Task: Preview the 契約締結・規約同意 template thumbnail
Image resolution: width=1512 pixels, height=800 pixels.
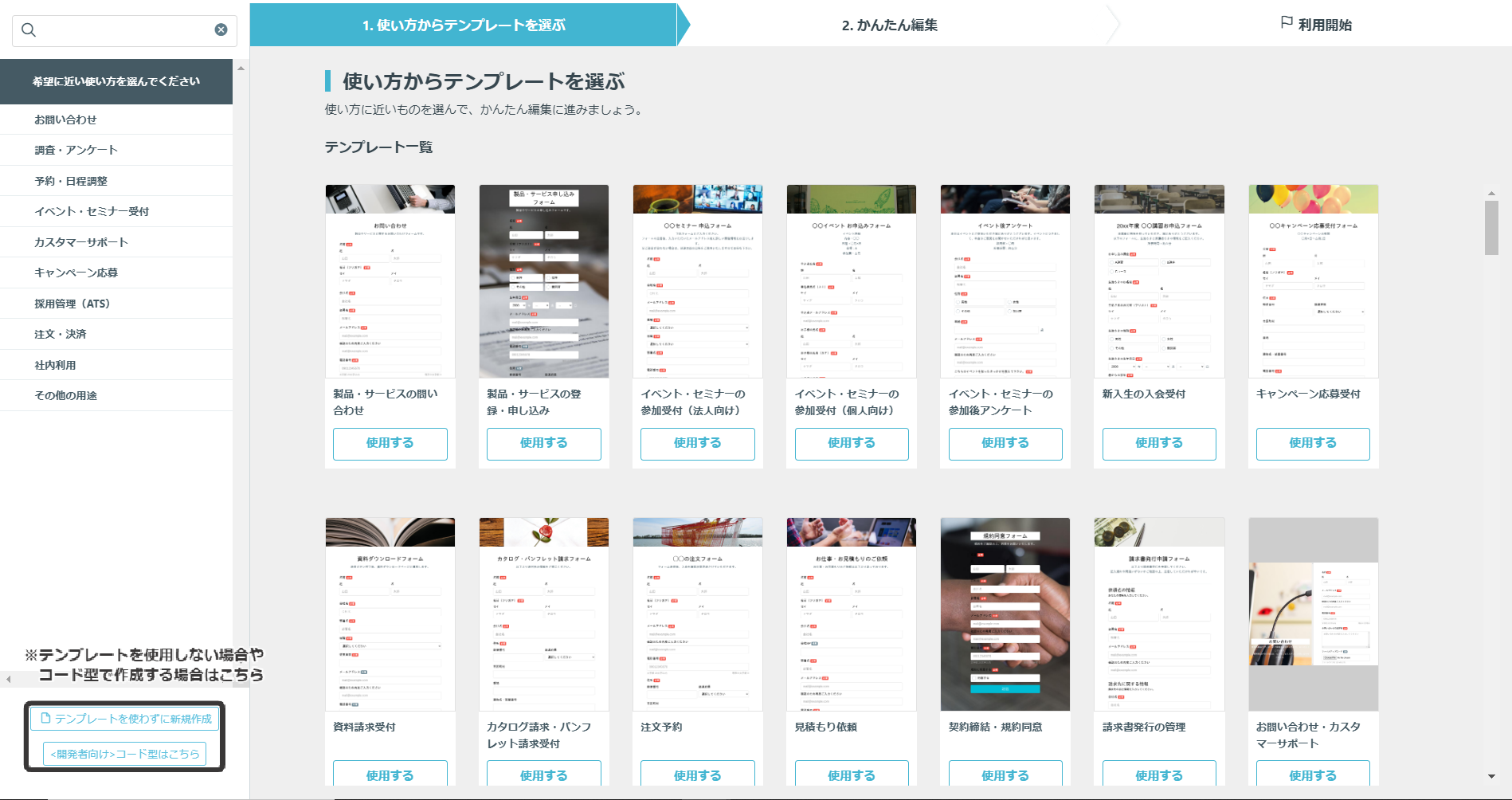Action: tap(1005, 614)
